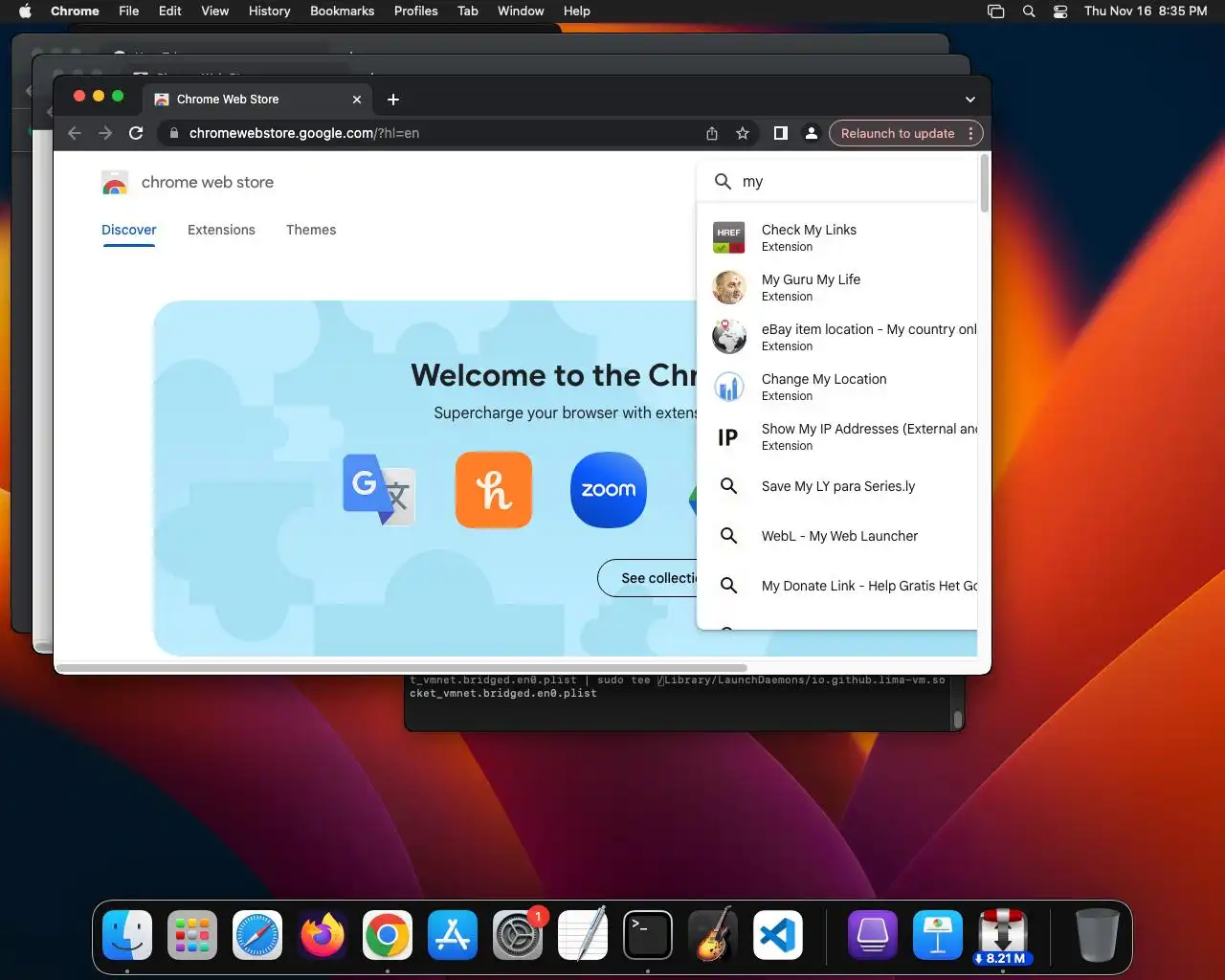The image size is (1225, 980).
Task: Select My Donate Link search suggestion
Action: pyautogui.click(x=838, y=586)
